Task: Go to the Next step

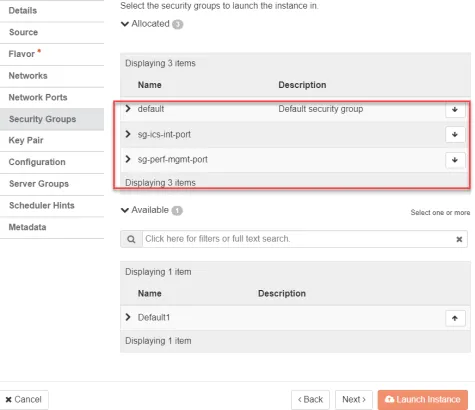Action: [x=354, y=399]
